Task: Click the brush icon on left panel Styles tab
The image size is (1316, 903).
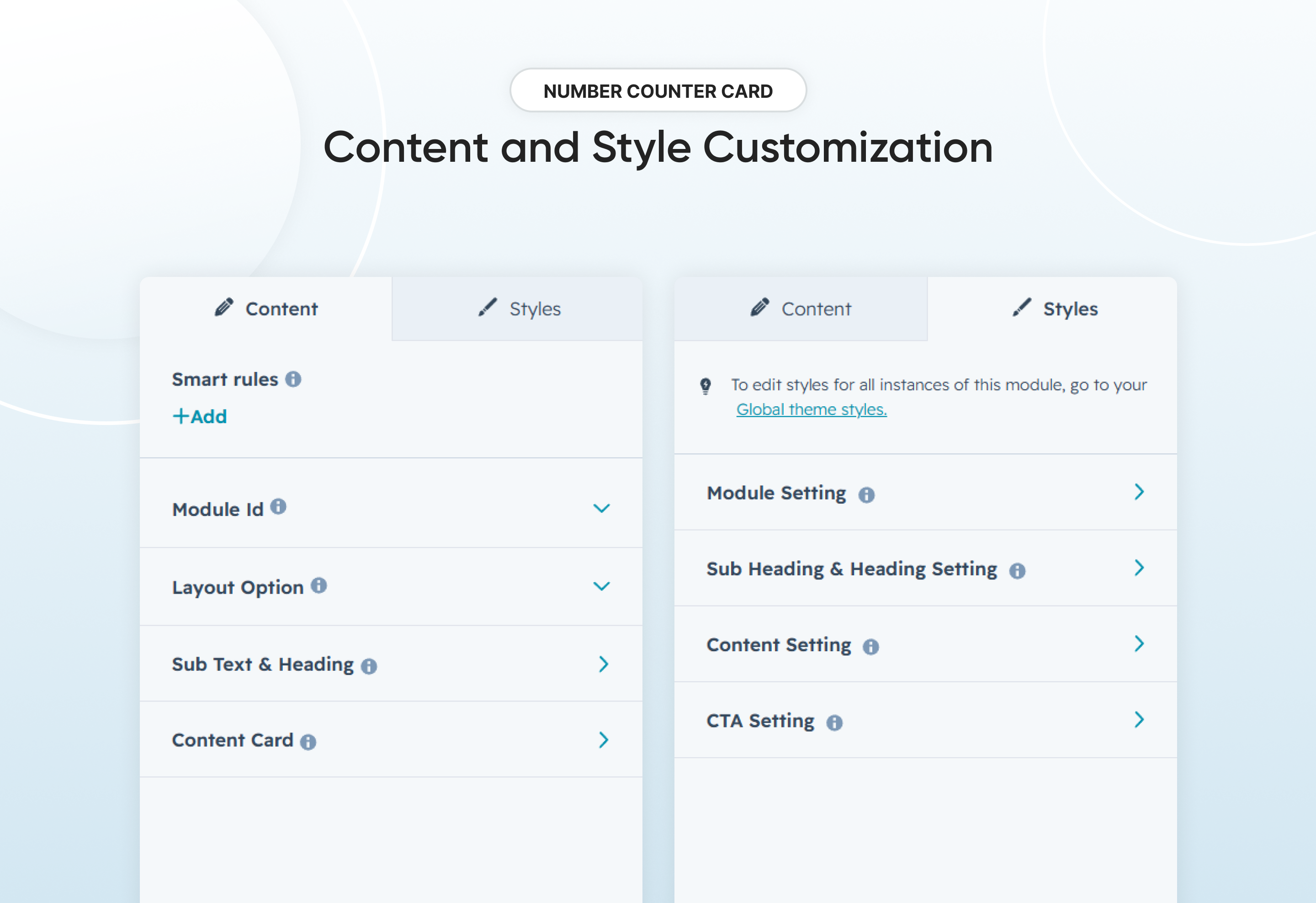Action: pos(488,307)
